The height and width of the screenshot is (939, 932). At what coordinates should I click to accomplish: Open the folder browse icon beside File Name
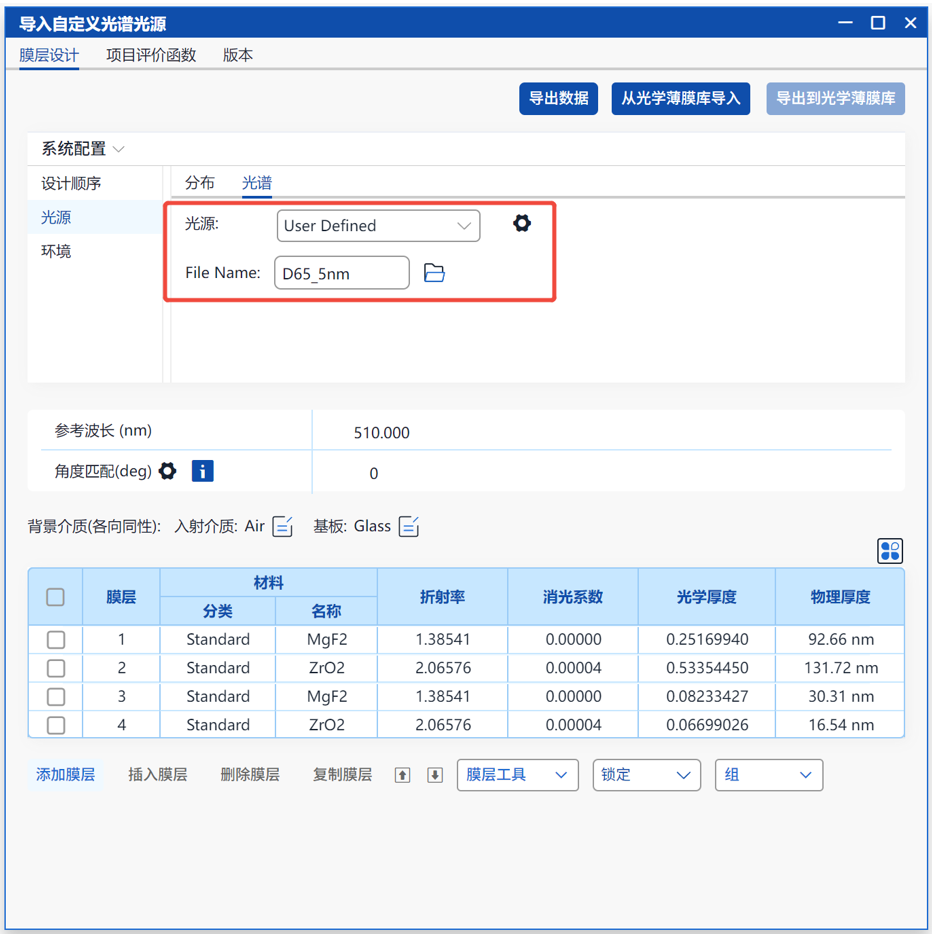pyautogui.click(x=434, y=273)
